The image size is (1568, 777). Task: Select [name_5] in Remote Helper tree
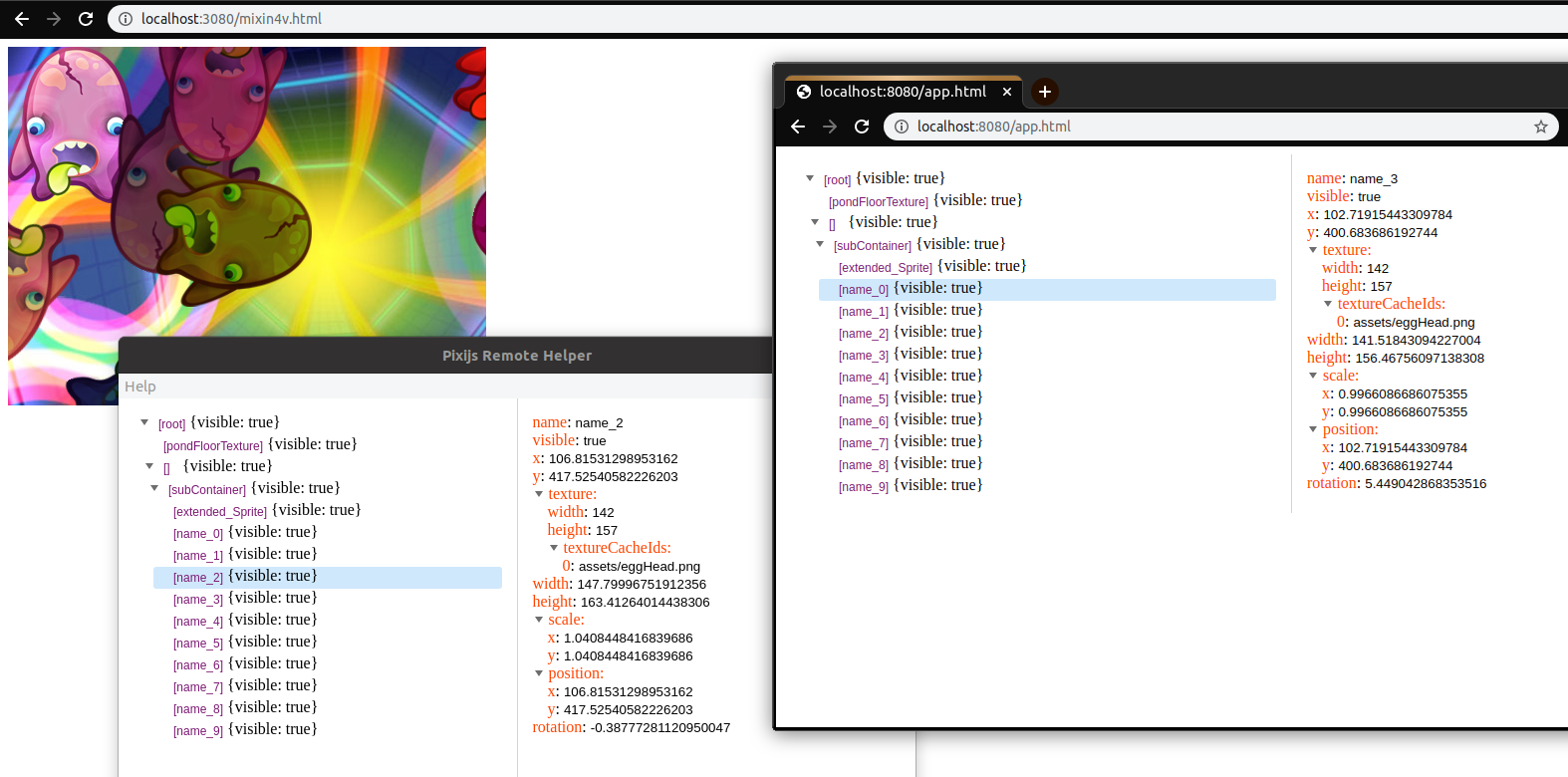198,643
